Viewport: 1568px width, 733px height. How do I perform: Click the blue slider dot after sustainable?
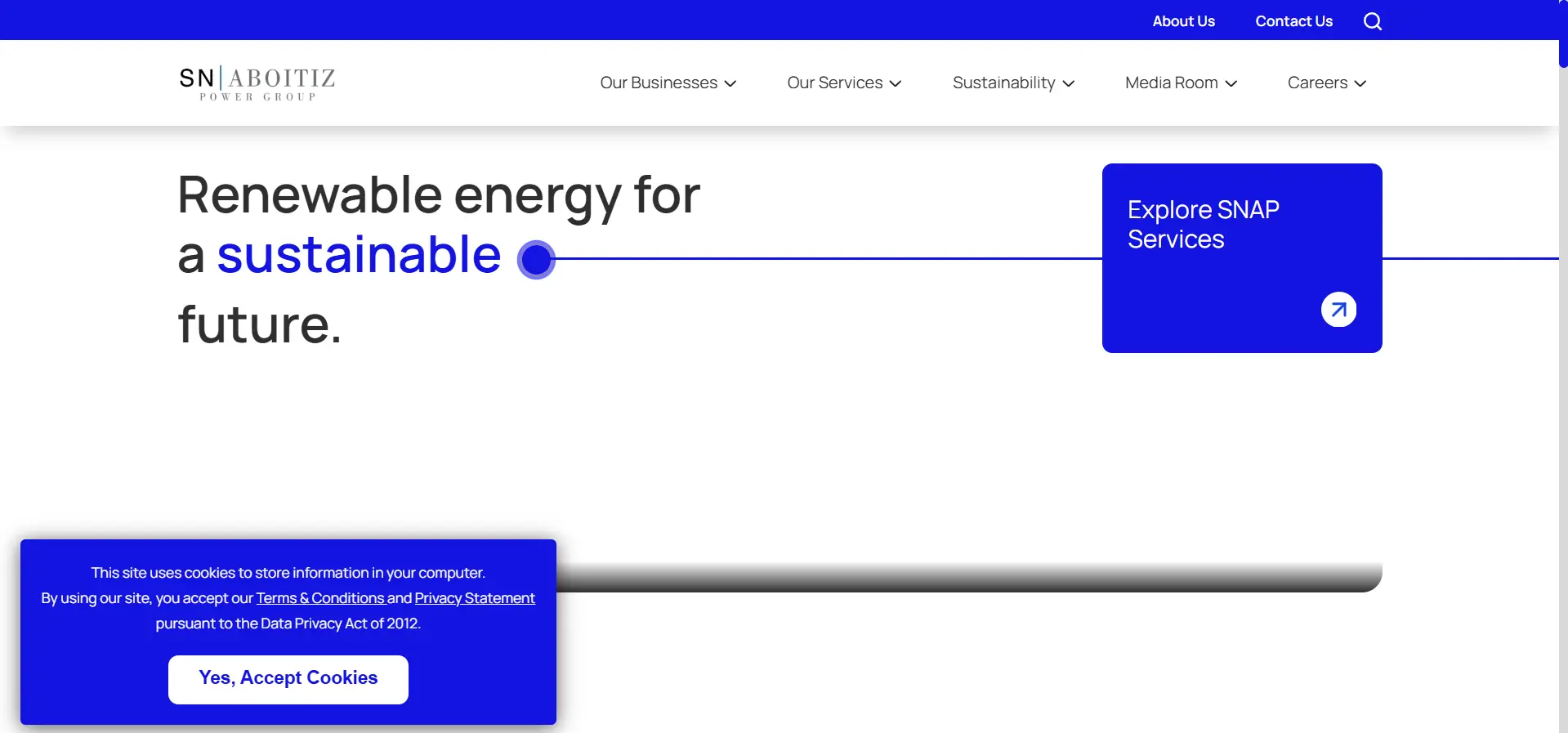[x=536, y=260]
